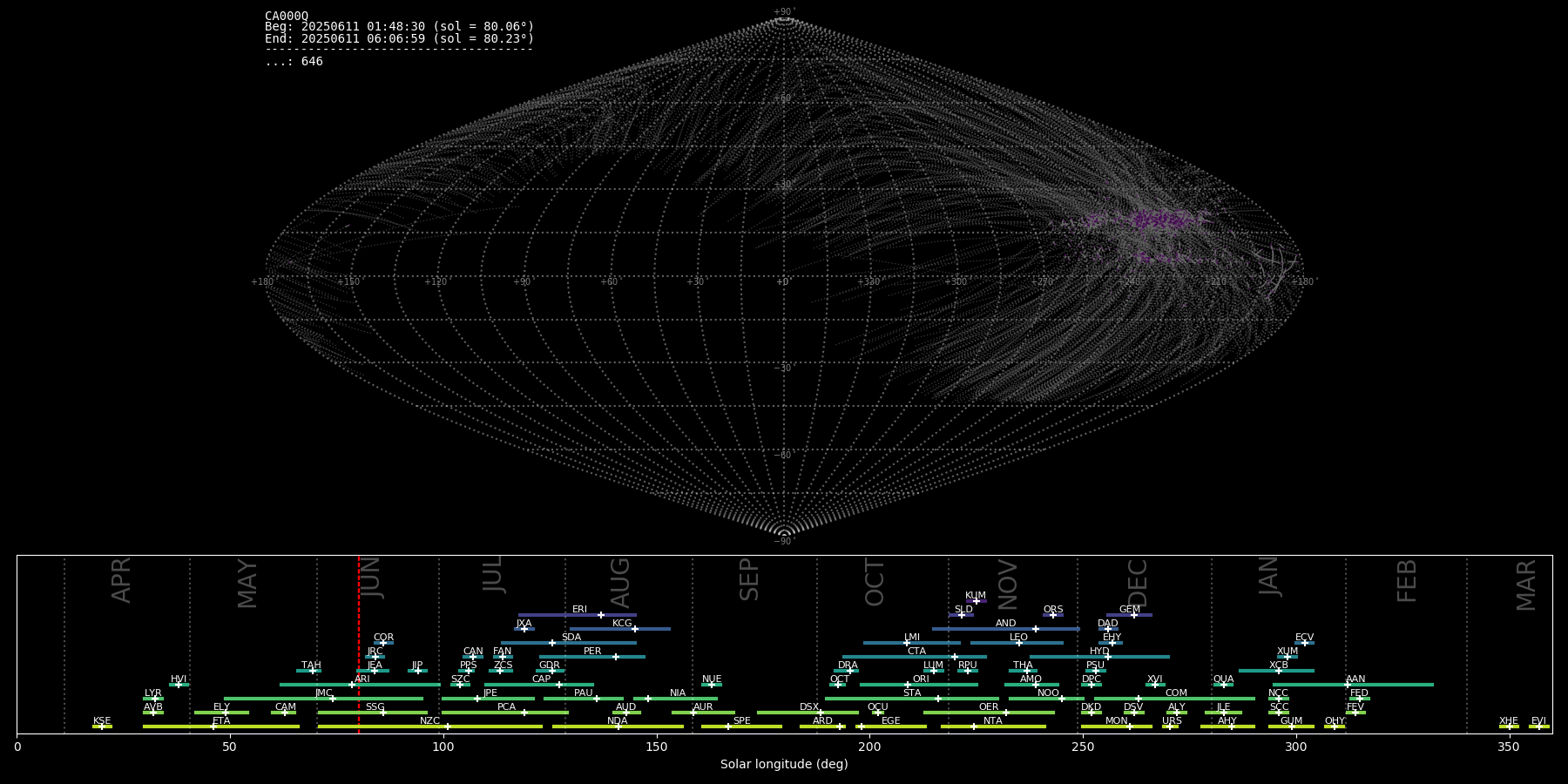Viewport: 1568px width, 784px height.
Task: Click the JMC shower label
Action: pos(324,693)
